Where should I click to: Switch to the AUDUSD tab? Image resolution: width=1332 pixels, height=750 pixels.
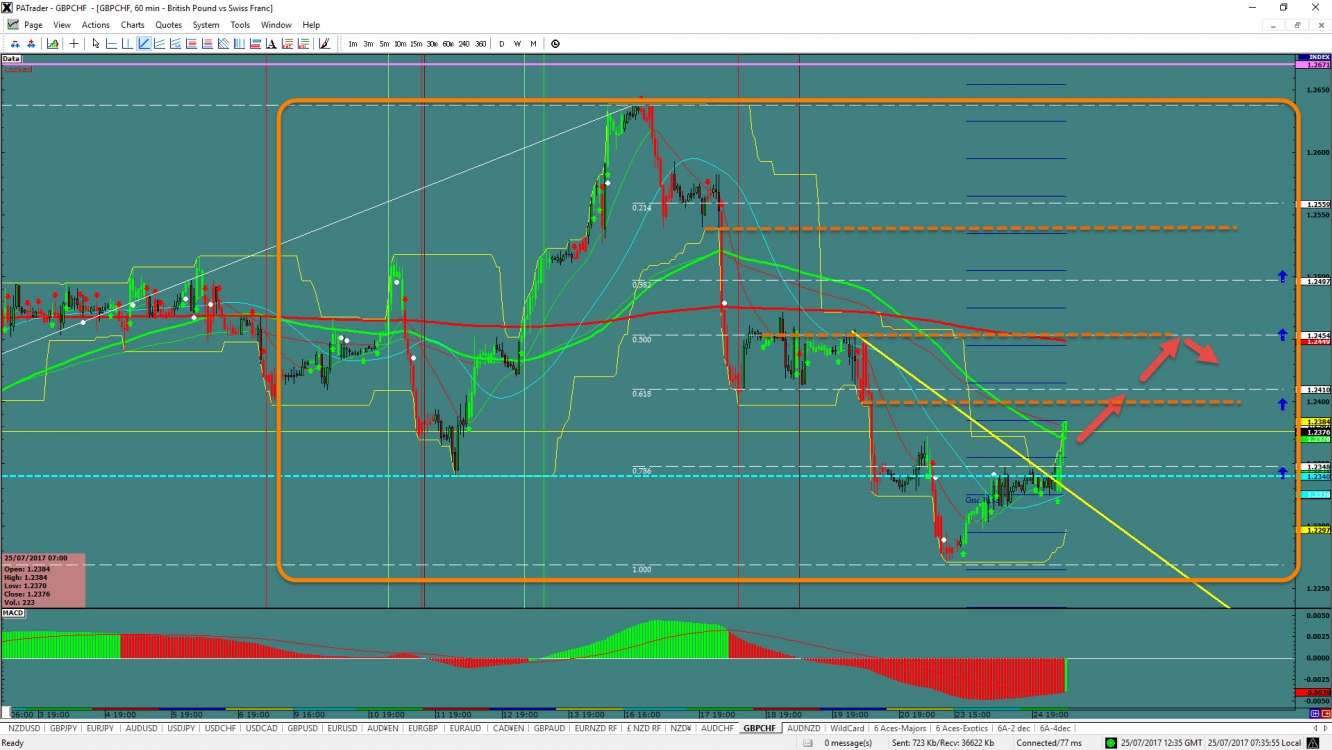pos(141,728)
